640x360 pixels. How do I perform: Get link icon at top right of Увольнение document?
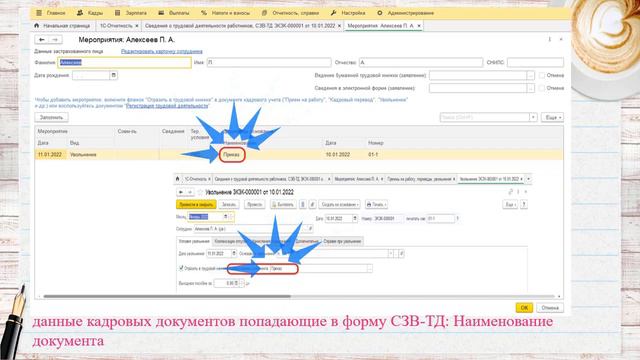510,192
